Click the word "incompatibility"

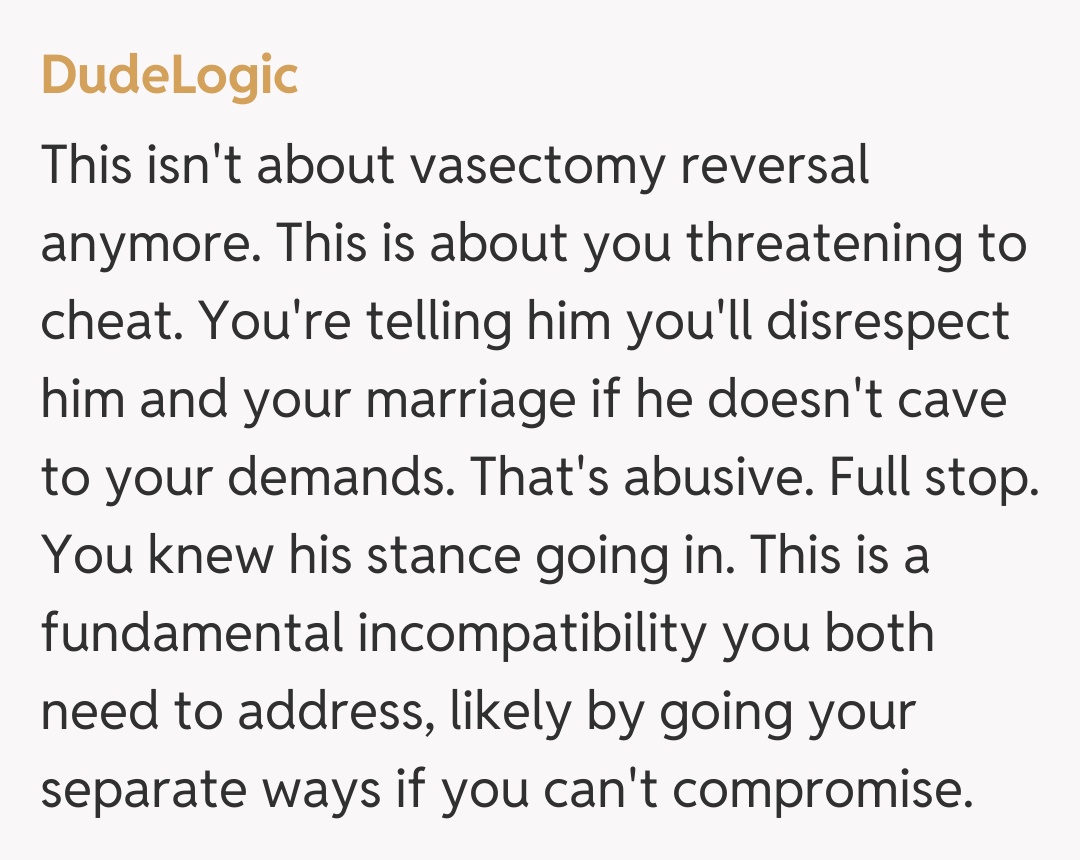tap(532, 634)
